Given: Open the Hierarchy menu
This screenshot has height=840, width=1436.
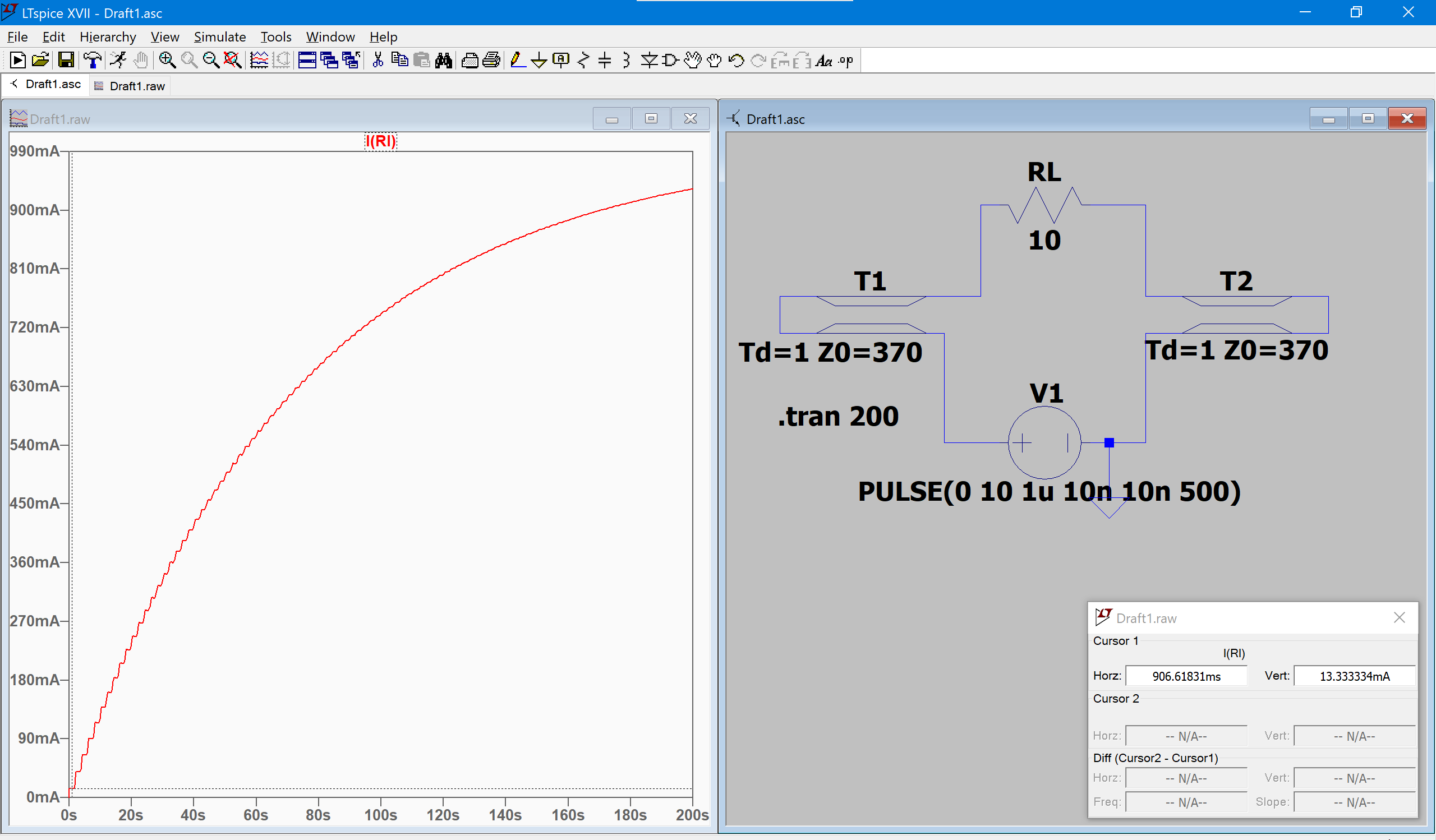Looking at the screenshot, I should tap(108, 37).
